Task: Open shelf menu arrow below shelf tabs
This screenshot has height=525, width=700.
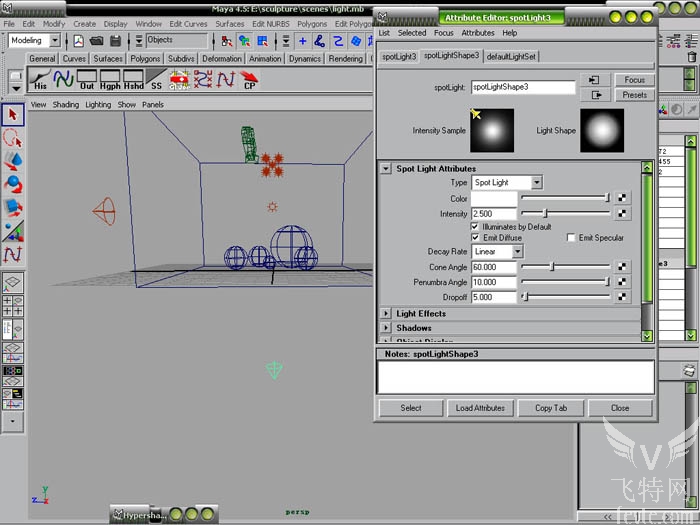Action: (16, 88)
